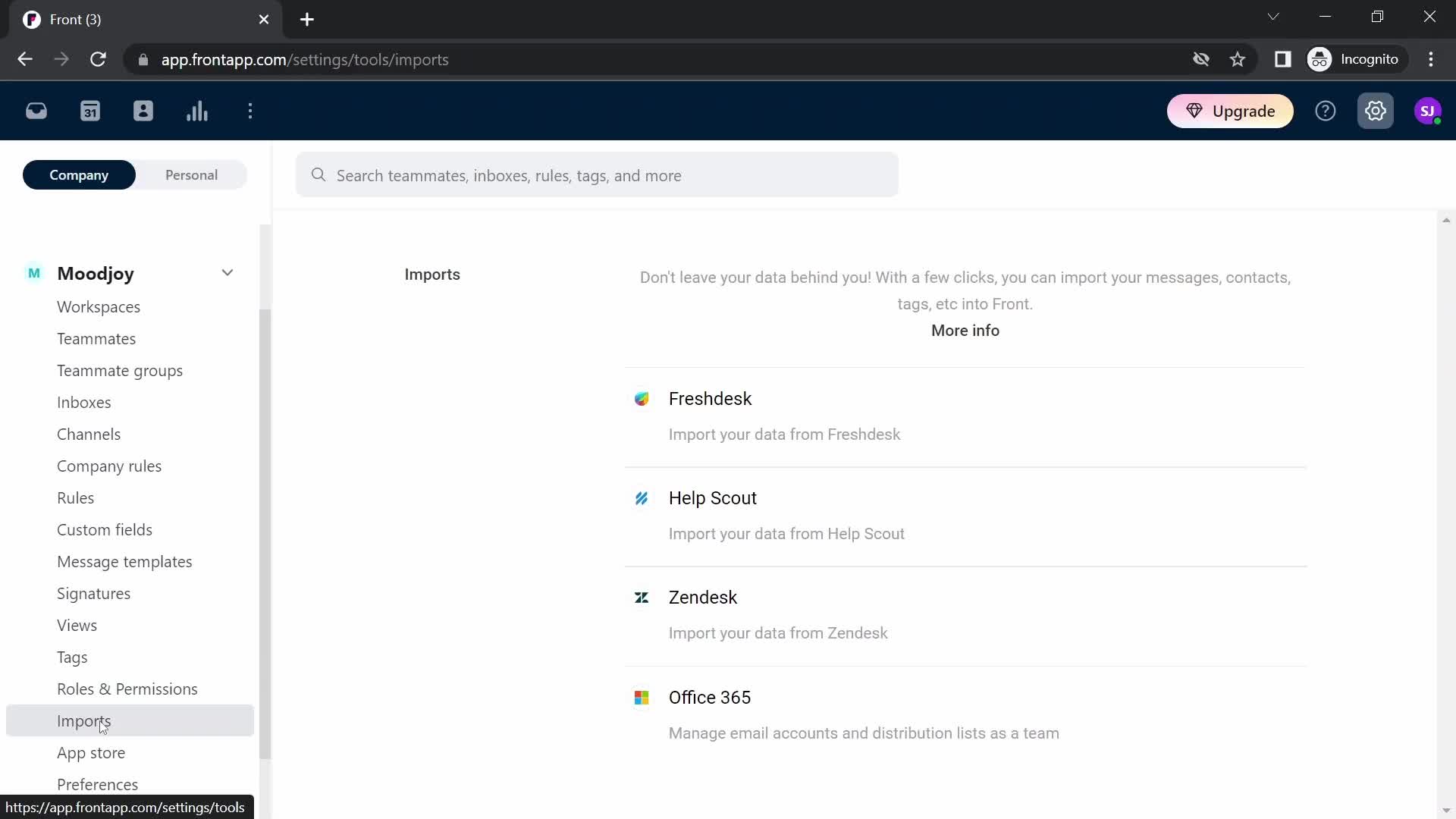Viewport: 1456px width, 819px height.
Task: Switch to the Personal tab
Action: 191,175
